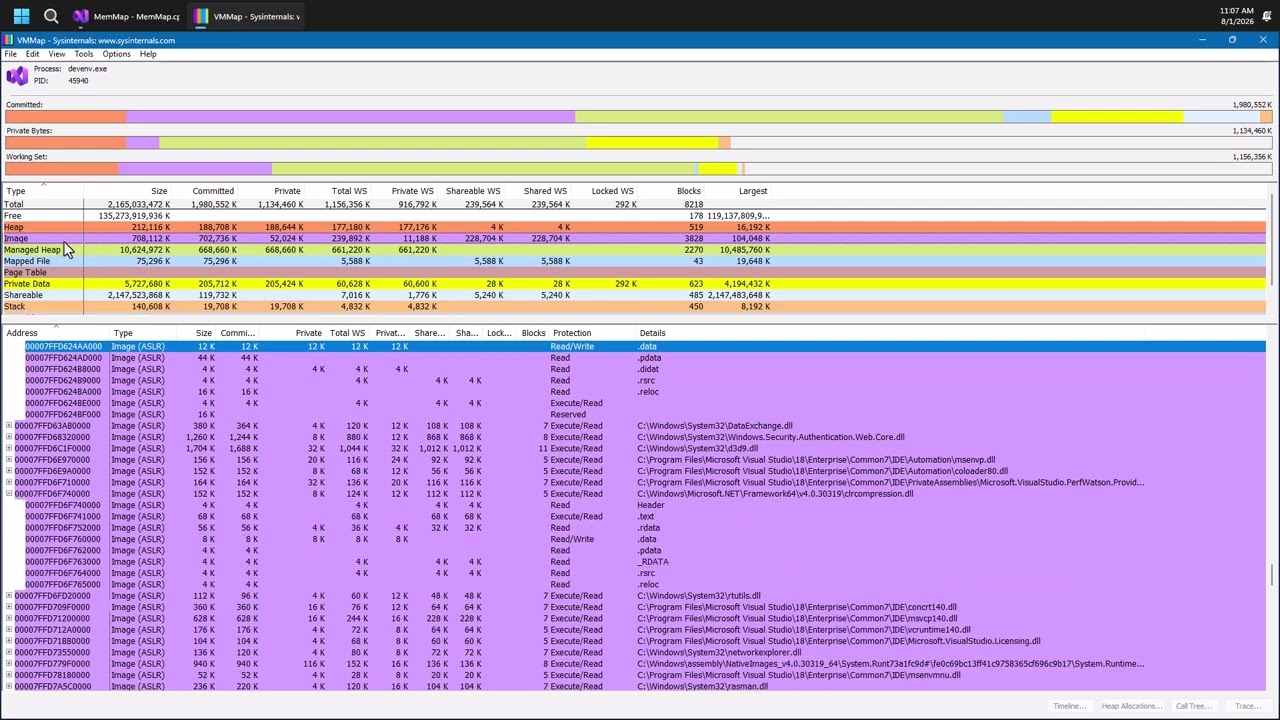Click the notification bell in system tray
1280x720 pixels.
pyautogui.click(x=1266, y=16)
